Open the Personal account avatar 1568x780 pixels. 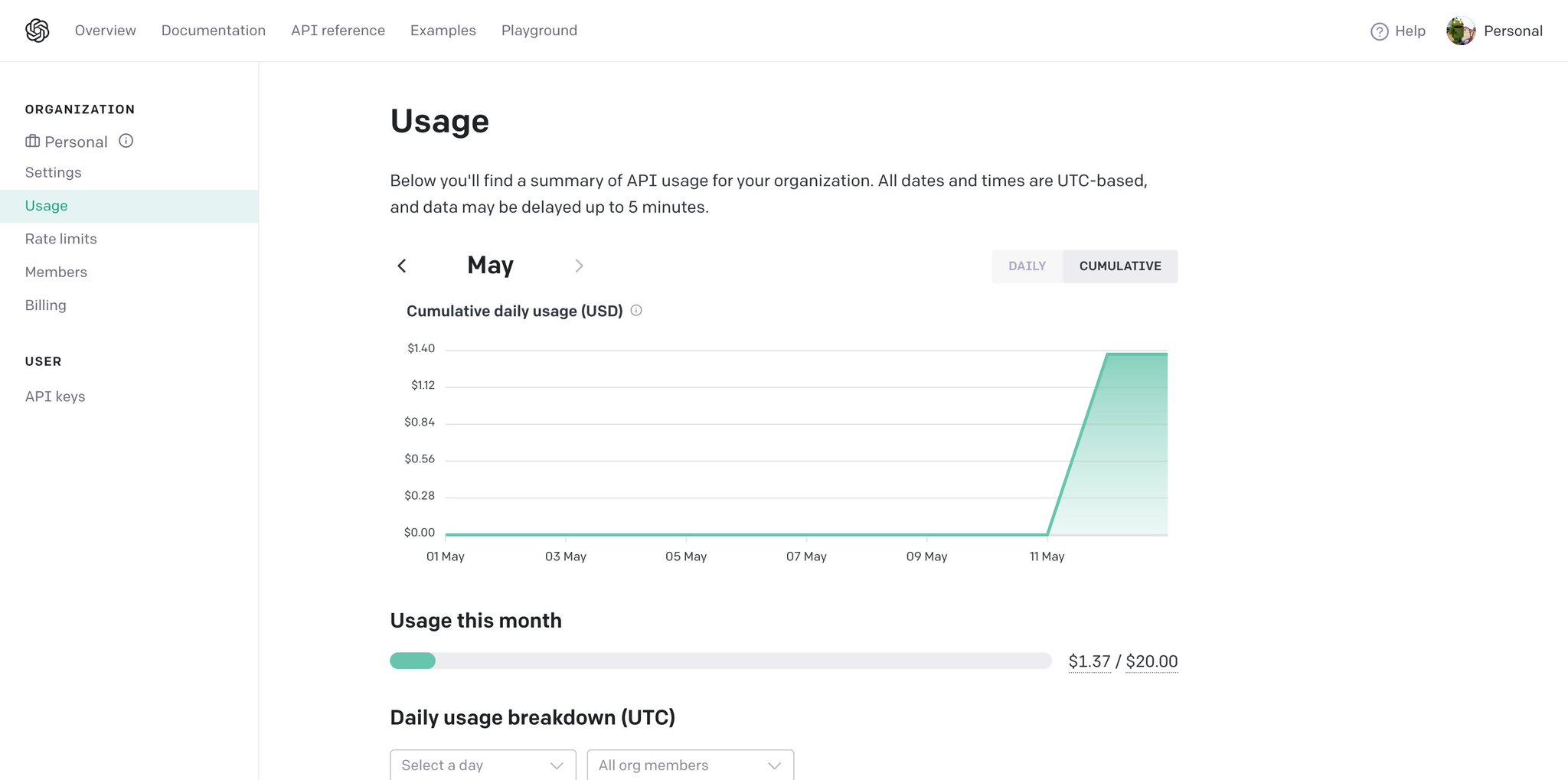click(1461, 31)
